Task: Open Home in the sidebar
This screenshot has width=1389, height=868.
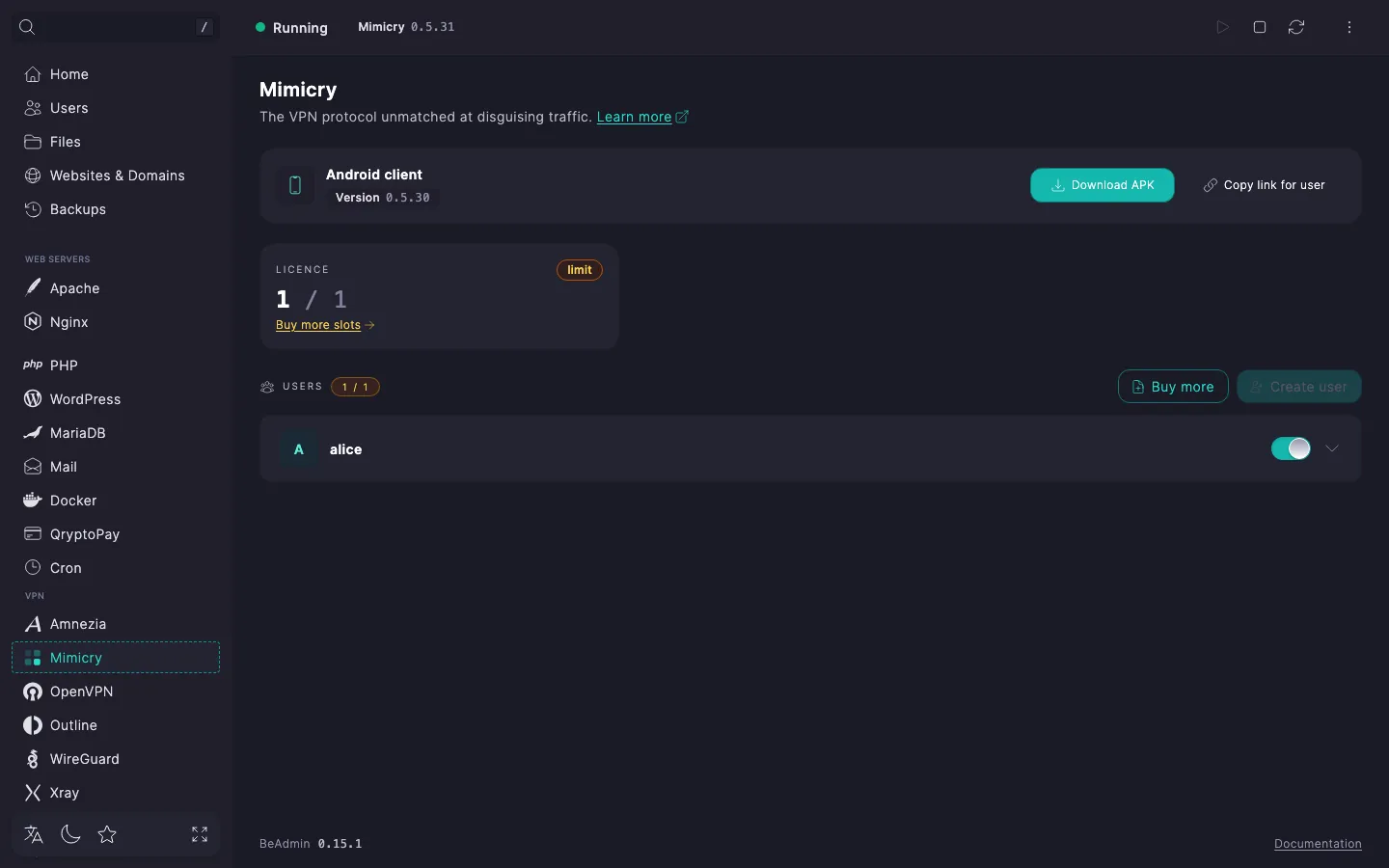Action: (116, 74)
